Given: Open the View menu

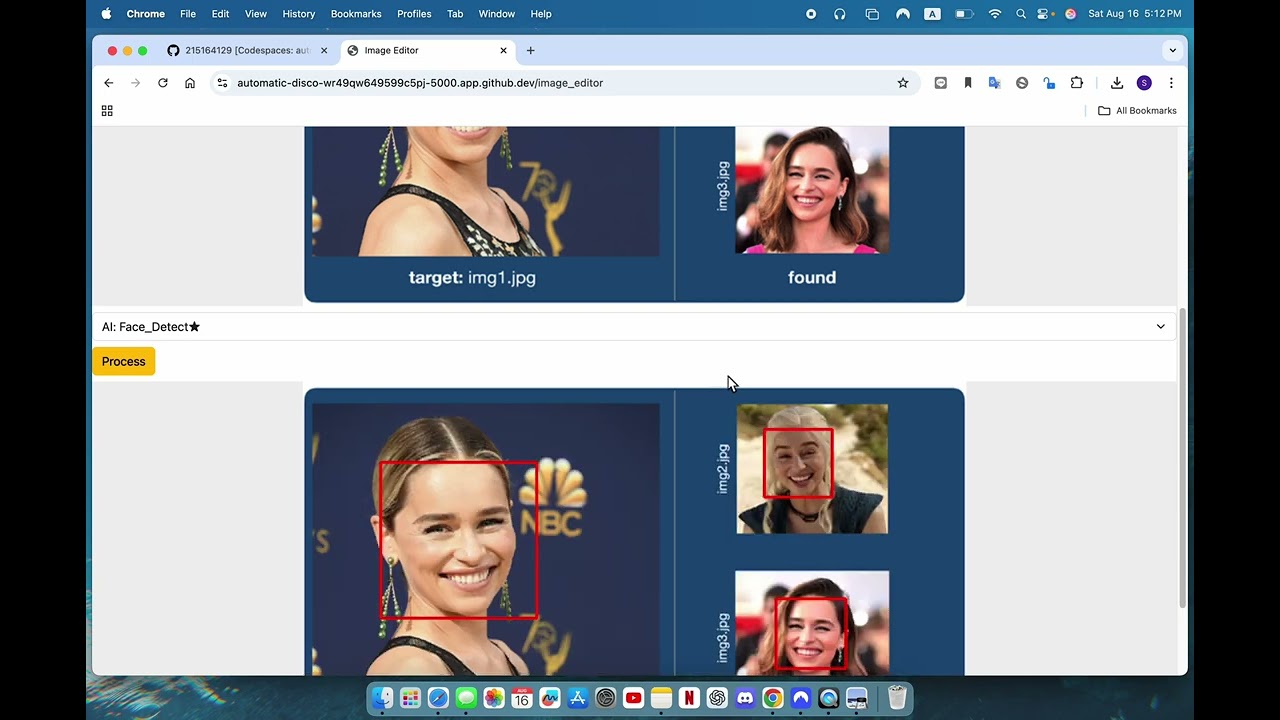Looking at the screenshot, I should 256,14.
